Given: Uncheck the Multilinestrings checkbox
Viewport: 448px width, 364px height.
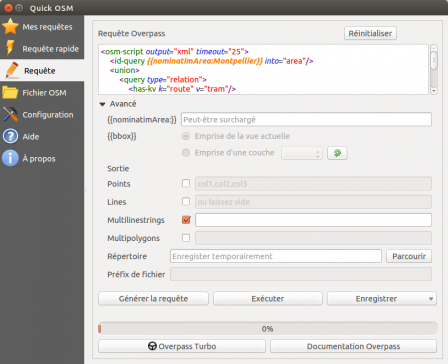Looking at the screenshot, I should pos(186,220).
